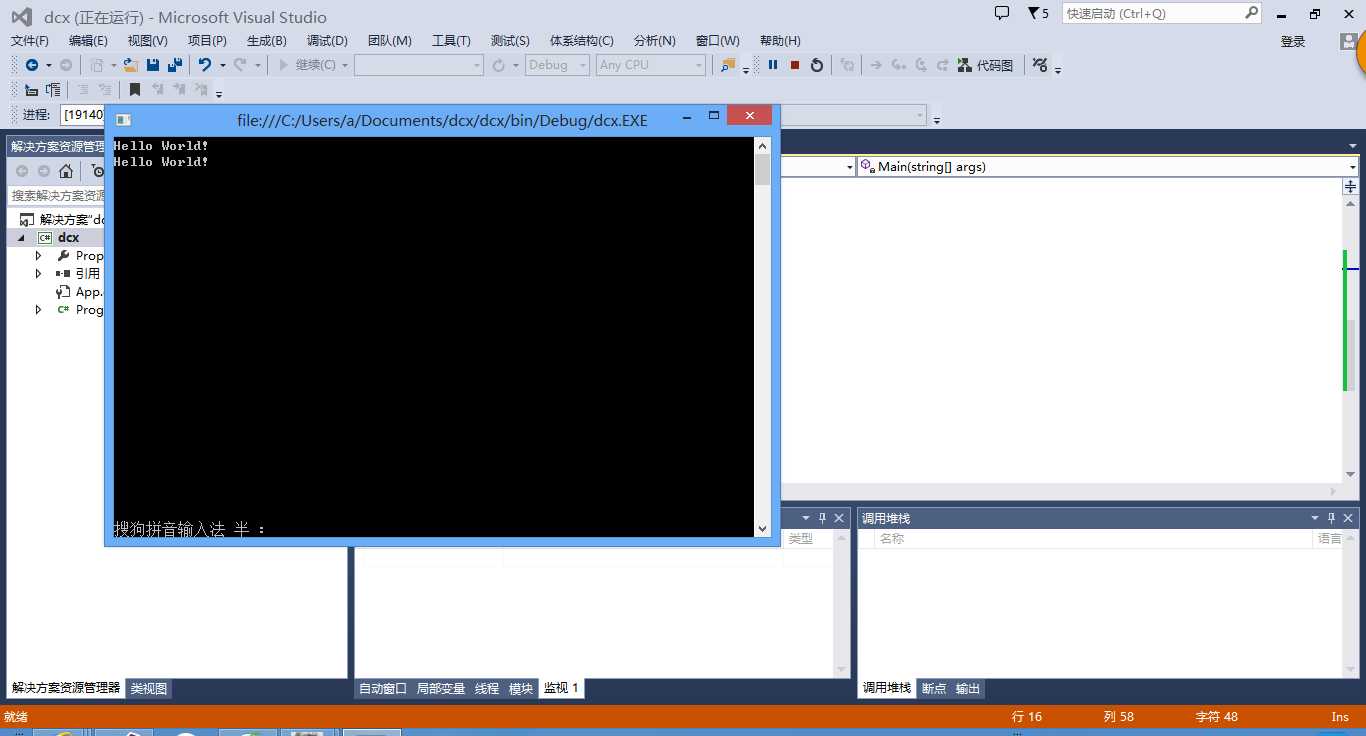Switch to the 输出 tab

[968, 689]
